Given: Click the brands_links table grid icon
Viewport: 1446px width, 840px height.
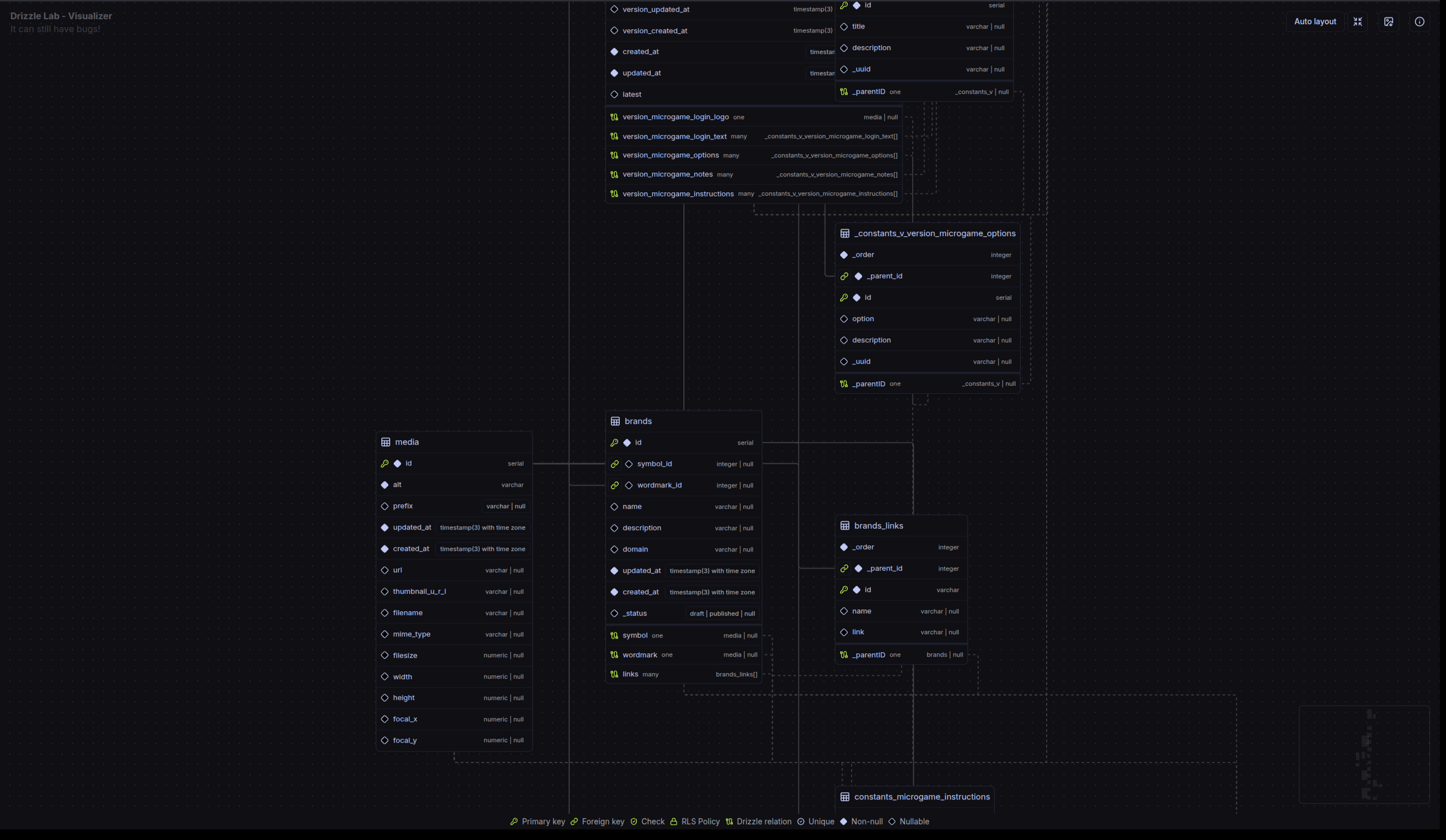Looking at the screenshot, I should (845, 526).
